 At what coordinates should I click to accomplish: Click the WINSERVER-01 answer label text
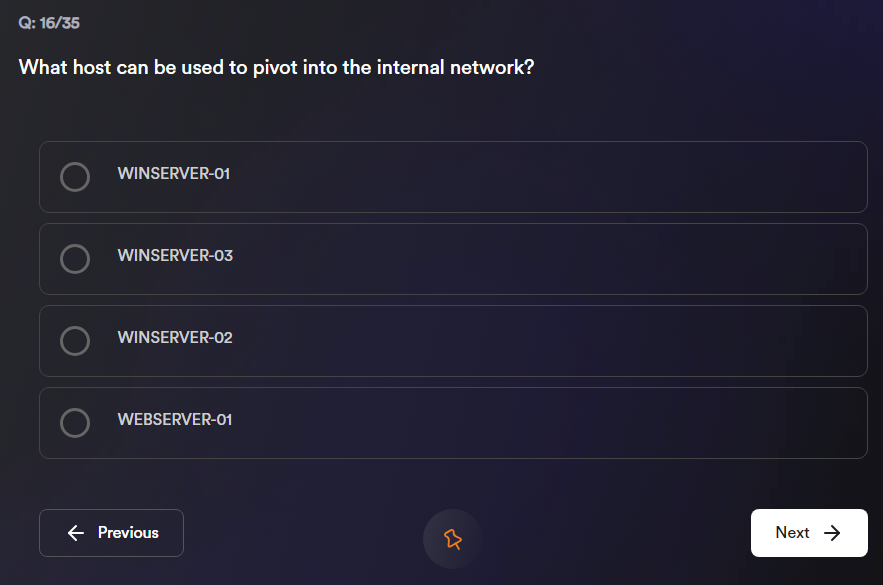(x=174, y=174)
